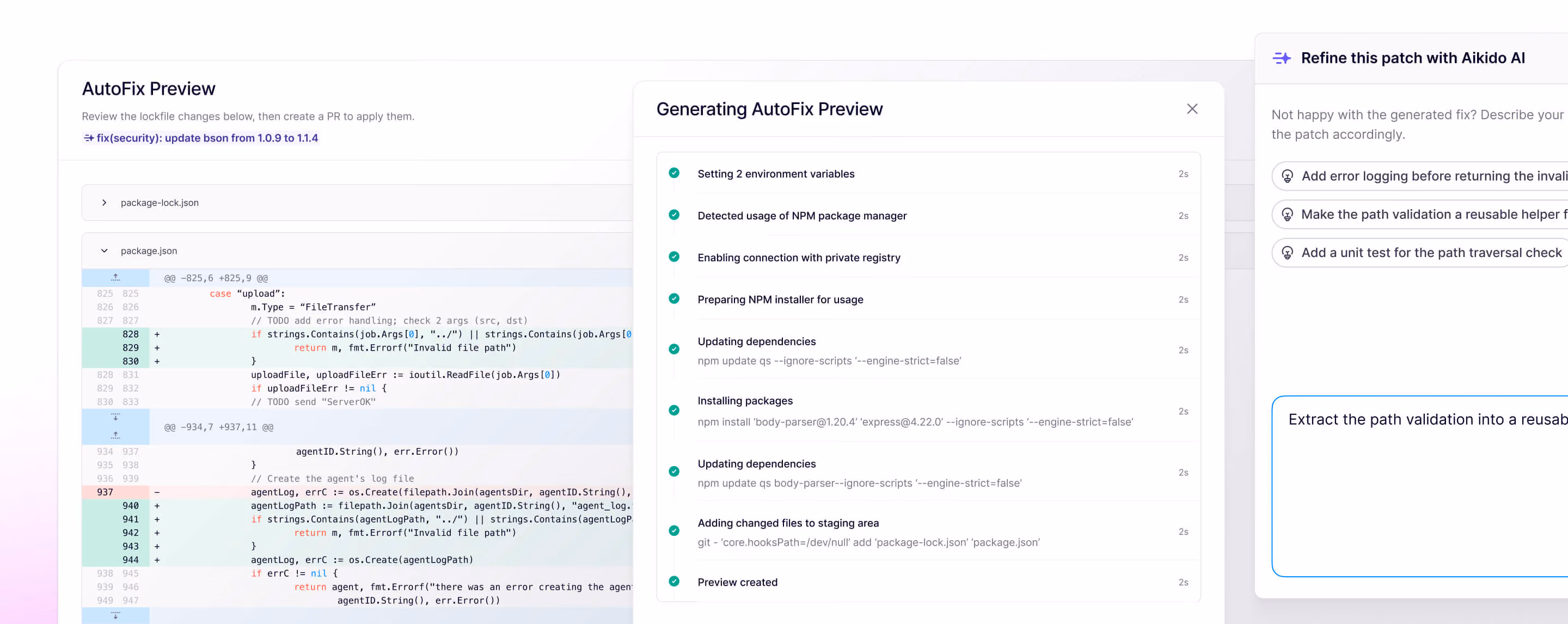This screenshot has width=1568, height=624.
Task: Click the check icon for Enabling connection with private registry
Action: (x=674, y=257)
